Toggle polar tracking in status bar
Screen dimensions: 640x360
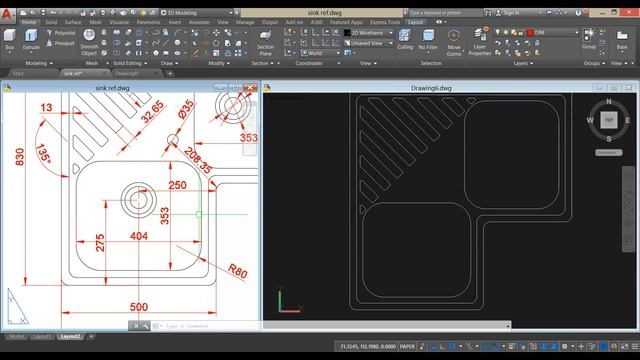[x=452, y=347]
